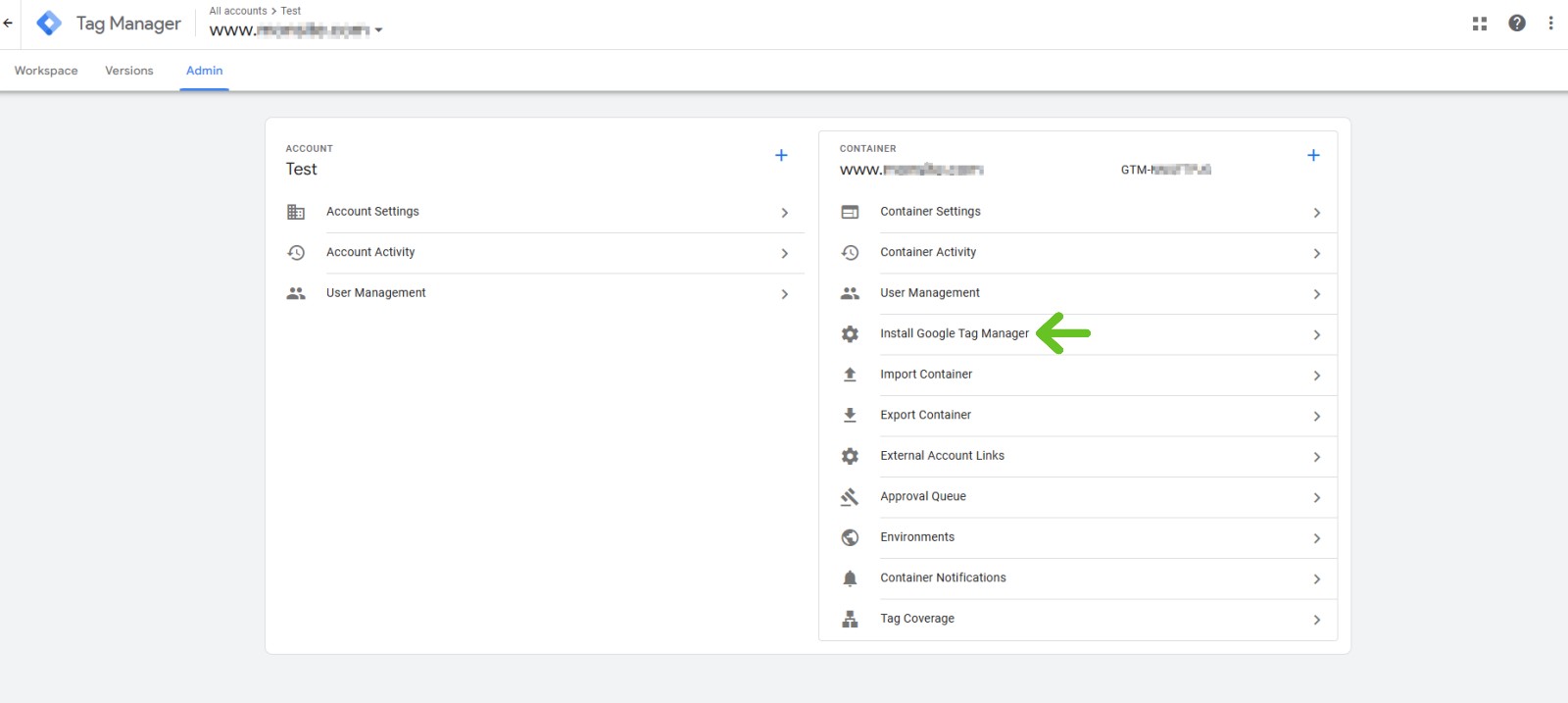Switch to the Versions tab
The width and height of the screenshot is (1568, 703).
[x=129, y=71]
